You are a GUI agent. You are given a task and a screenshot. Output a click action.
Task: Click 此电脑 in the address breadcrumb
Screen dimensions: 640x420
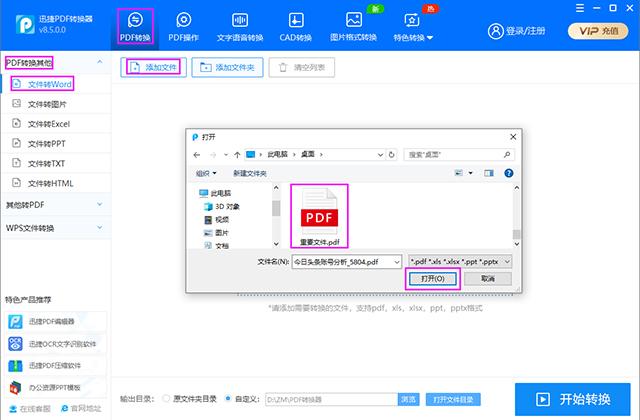tap(278, 154)
